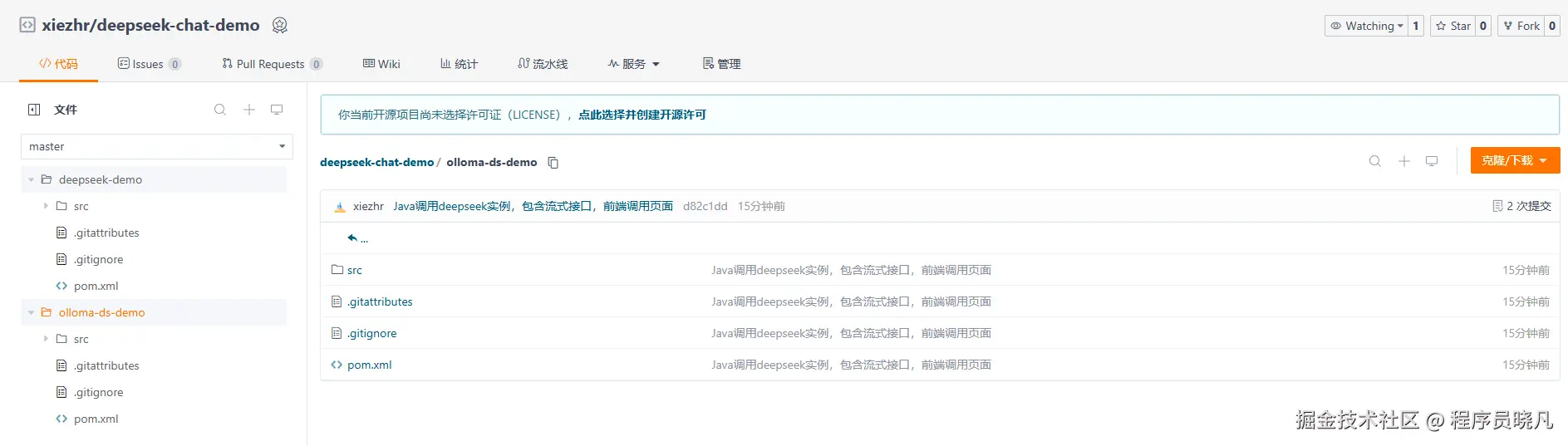The width and height of the screenshot is (1568, 446).
Task: Collapse the olloma-ds-demo tree folder arrow
Action: point(31,312)
